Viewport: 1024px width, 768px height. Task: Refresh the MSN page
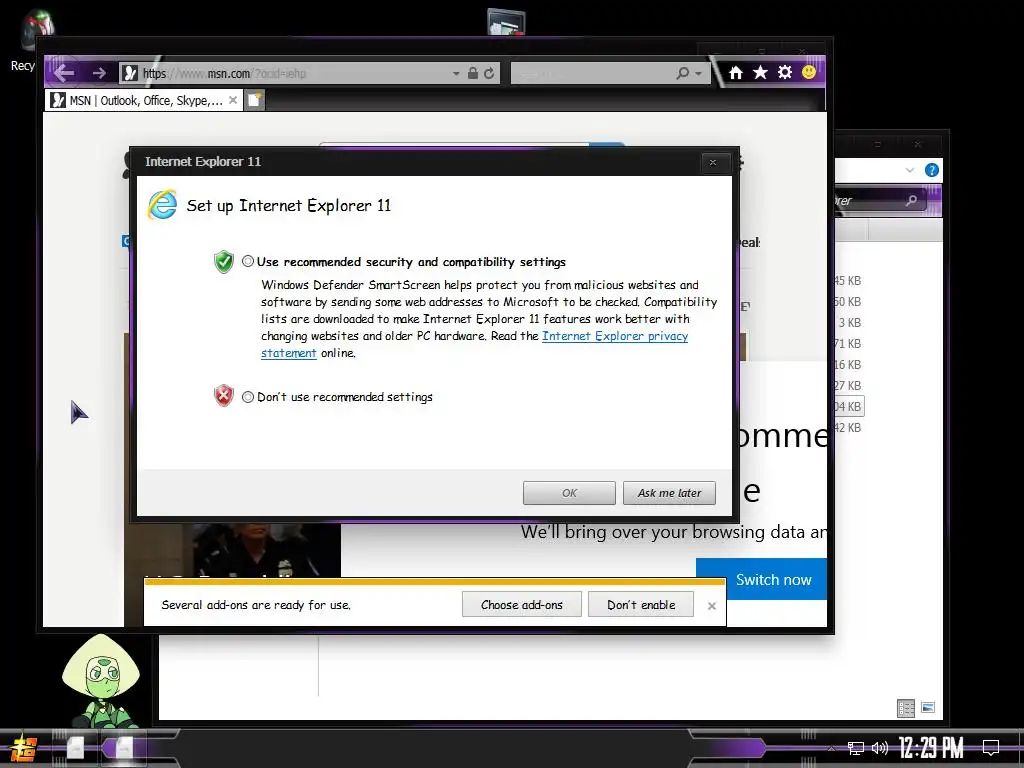[488, 73]
